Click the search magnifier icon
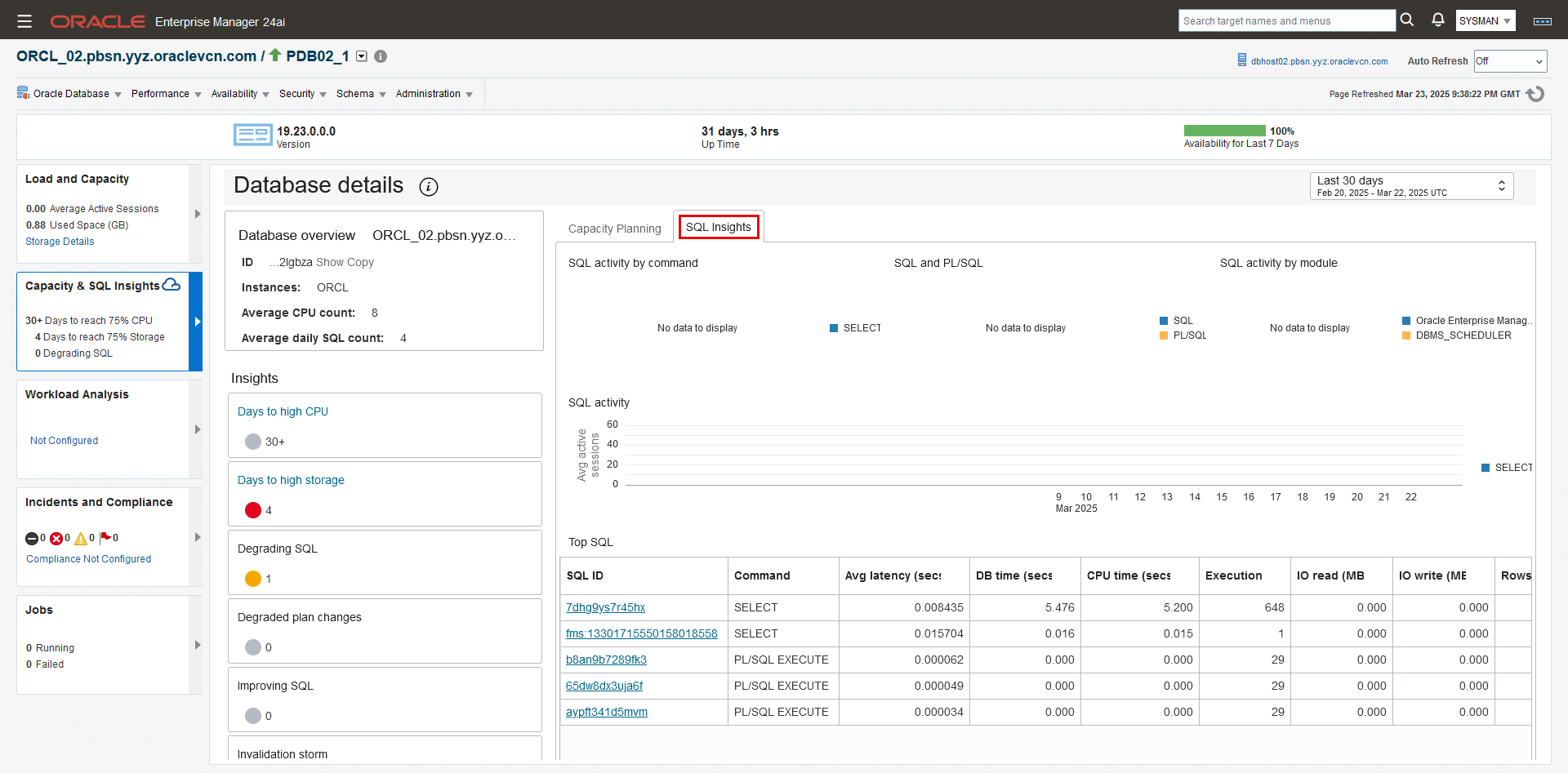The height and width of the screenshot is (773, 1568). [x=1406, y=20]
